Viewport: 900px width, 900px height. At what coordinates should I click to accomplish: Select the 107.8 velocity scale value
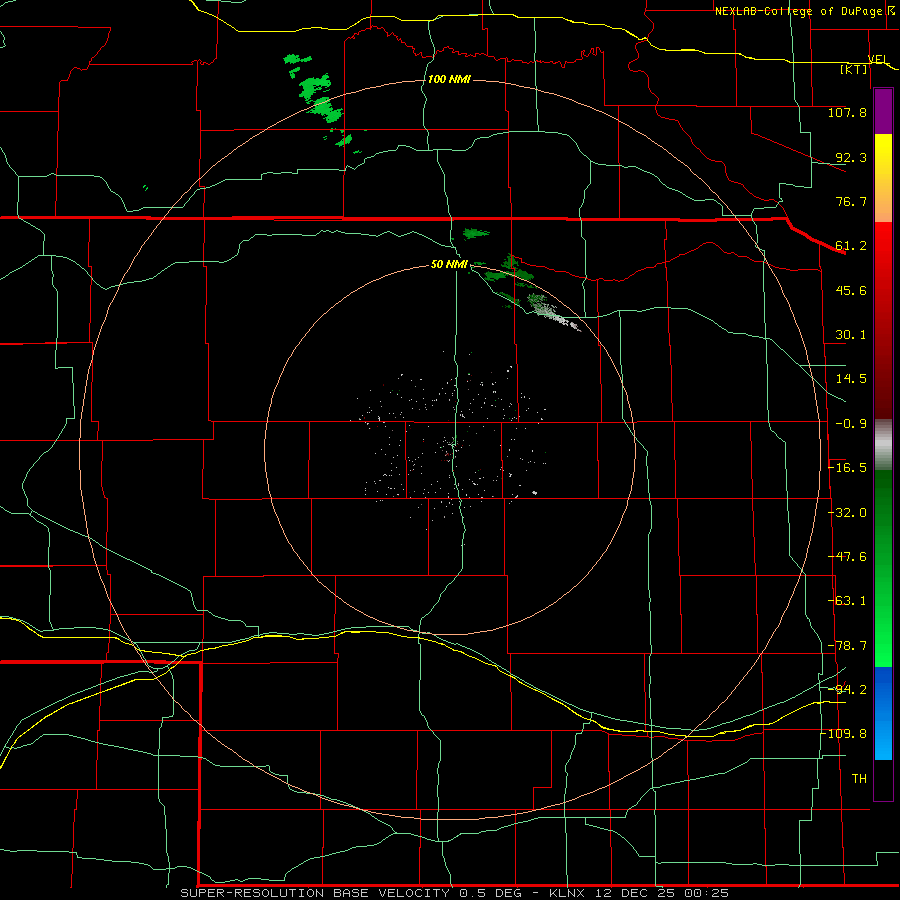pyautogui.click(x=847, y=112)
